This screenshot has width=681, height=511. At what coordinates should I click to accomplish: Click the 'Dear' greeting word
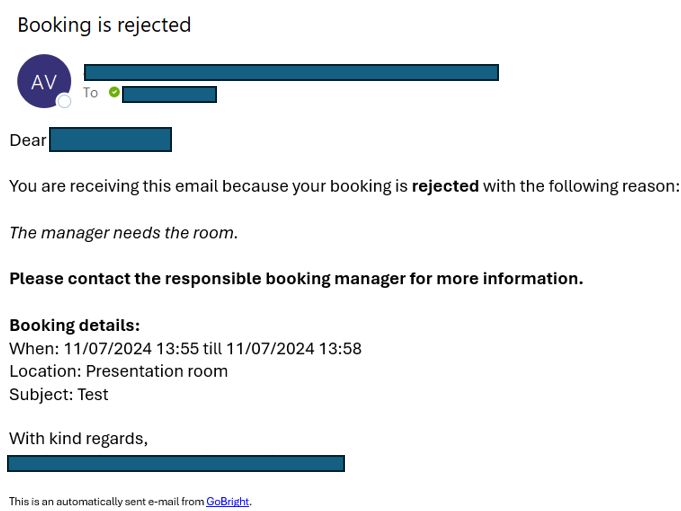click(28, 140)
